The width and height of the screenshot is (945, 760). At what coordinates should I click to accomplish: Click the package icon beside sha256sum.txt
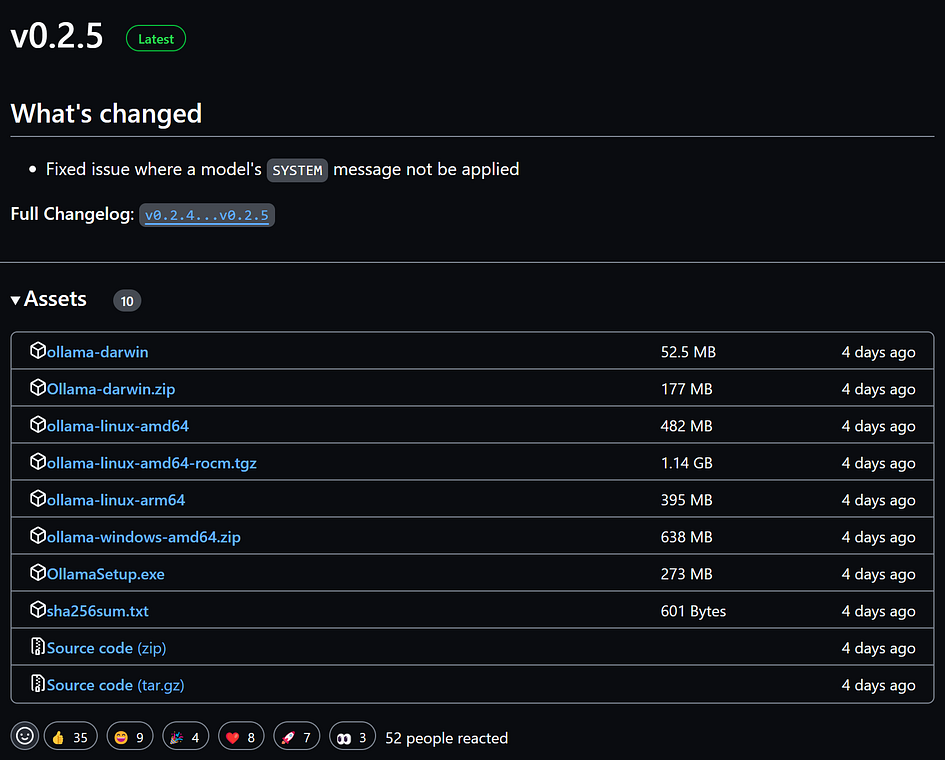click(x=38, y=610)
